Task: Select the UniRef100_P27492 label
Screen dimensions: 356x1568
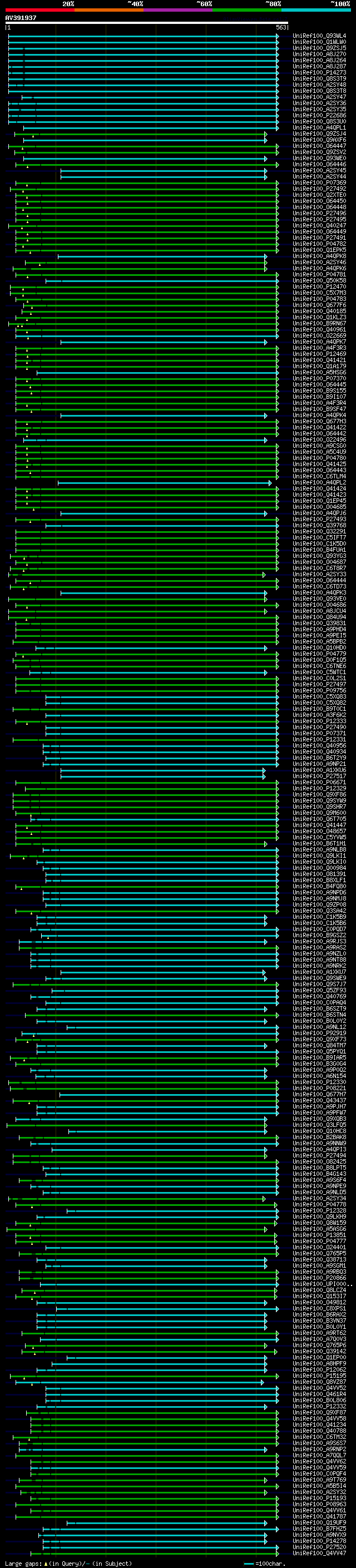Action: point(319,189)
